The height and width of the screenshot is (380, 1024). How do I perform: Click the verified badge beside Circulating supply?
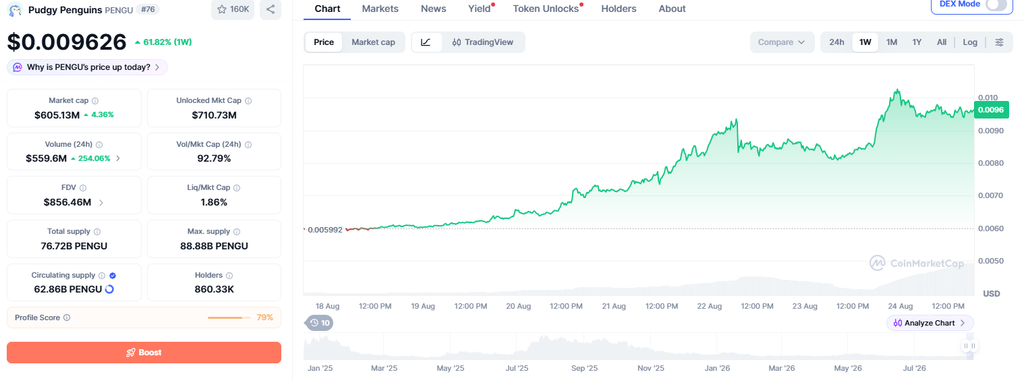pyautogui.click(x=113, y=276)
